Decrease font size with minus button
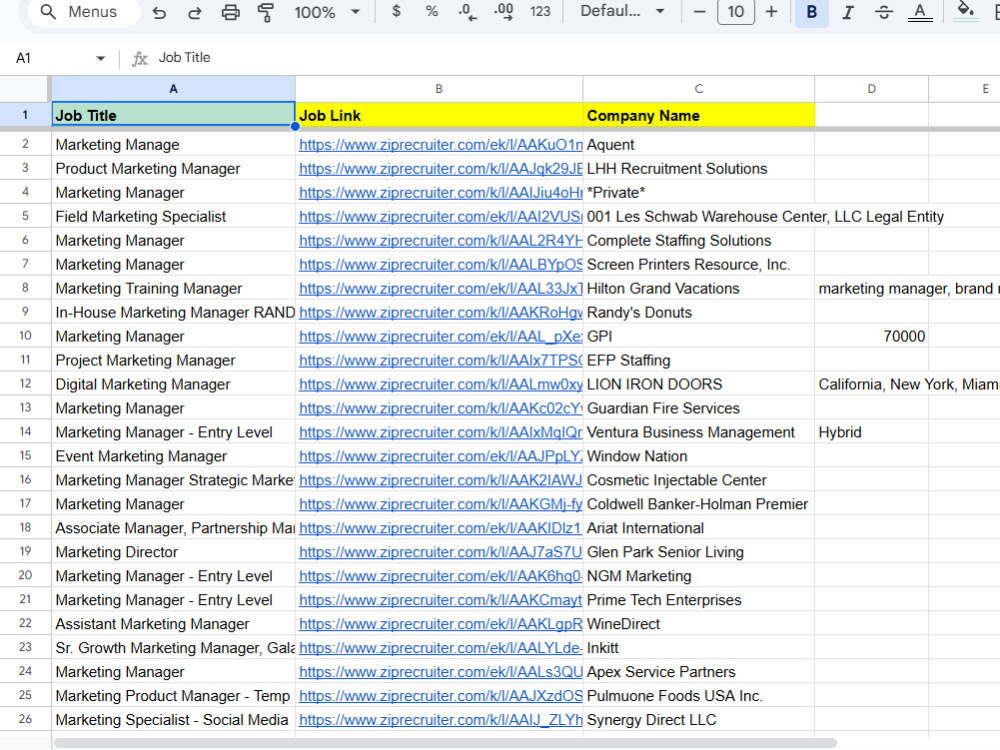1000x750 pixels. click(700, 11)
